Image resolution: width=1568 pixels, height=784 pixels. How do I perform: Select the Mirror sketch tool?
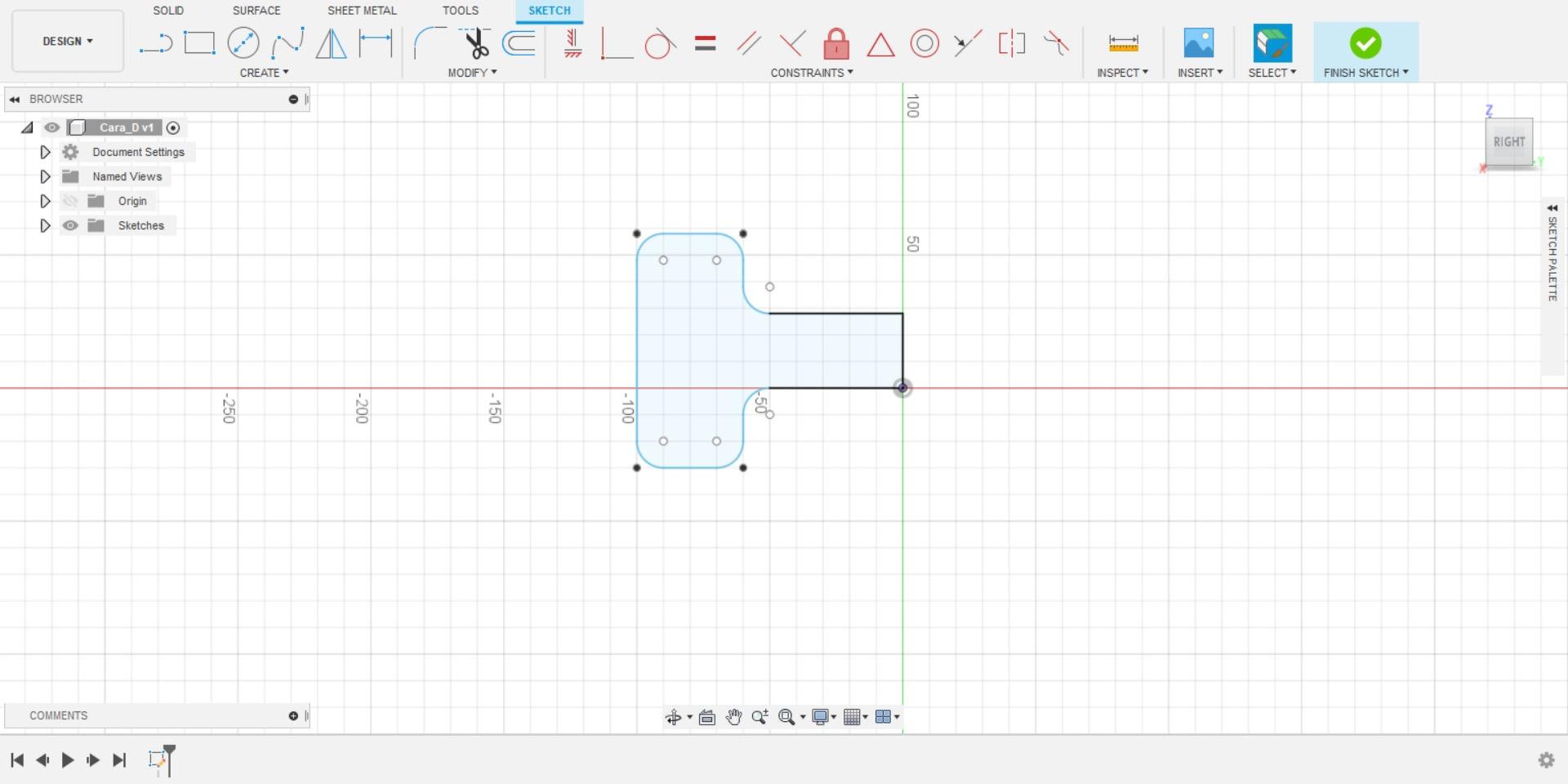[332, 42]
